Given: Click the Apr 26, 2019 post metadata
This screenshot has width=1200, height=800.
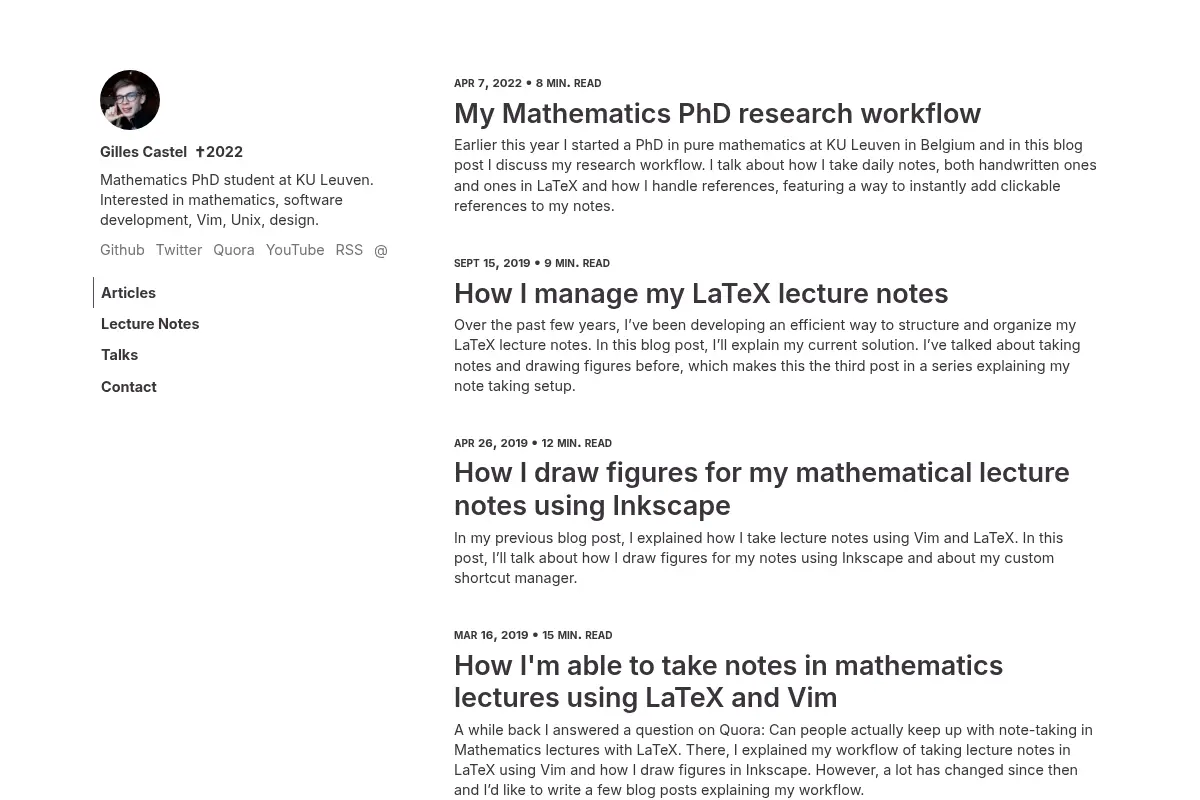Looking at the screenshot, I should pos(533,443).
